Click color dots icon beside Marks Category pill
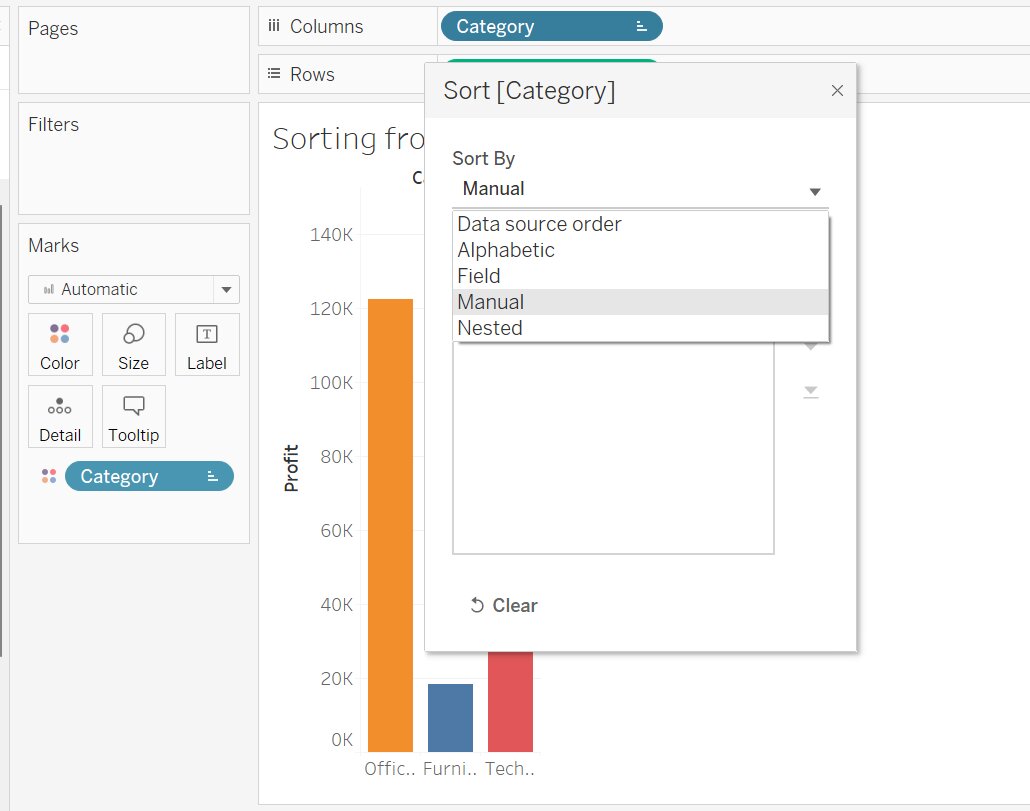 (x=49, y=477)
